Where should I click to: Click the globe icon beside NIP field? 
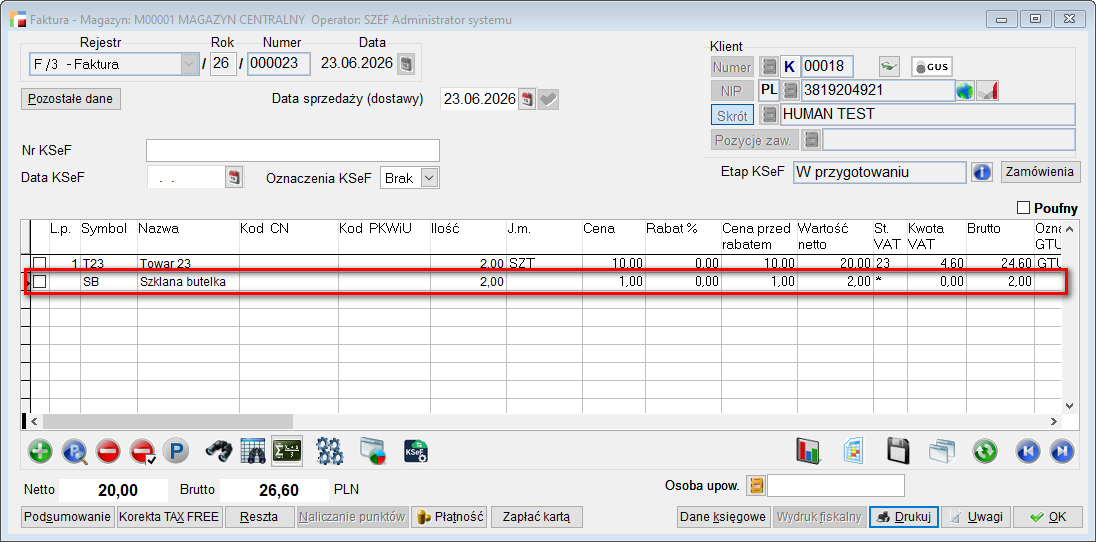965,91
